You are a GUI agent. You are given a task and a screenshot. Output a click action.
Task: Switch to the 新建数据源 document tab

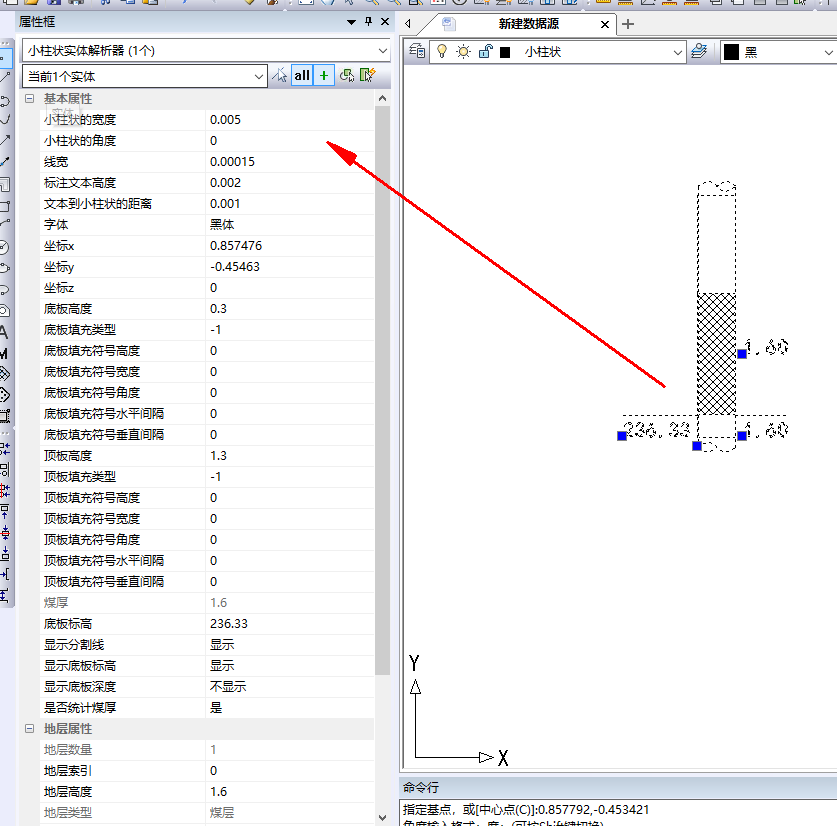pos(528,24)
